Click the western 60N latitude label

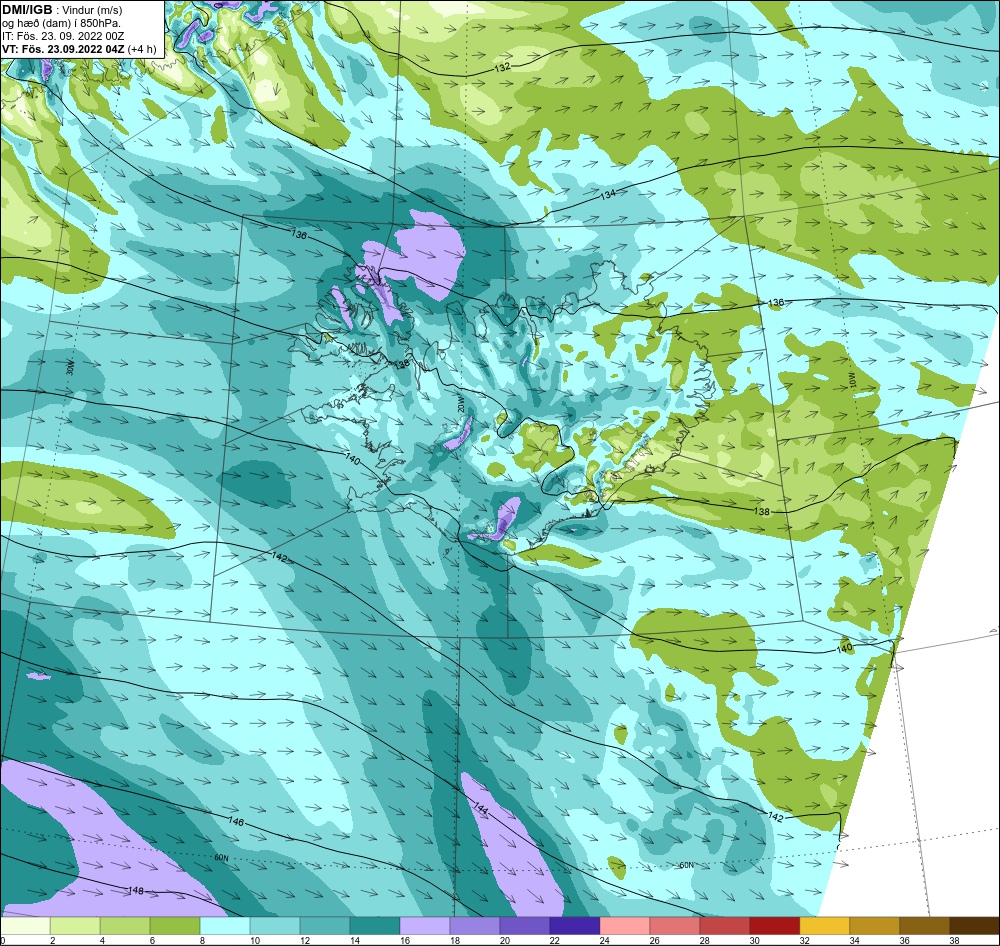click(x=221, y=858)
